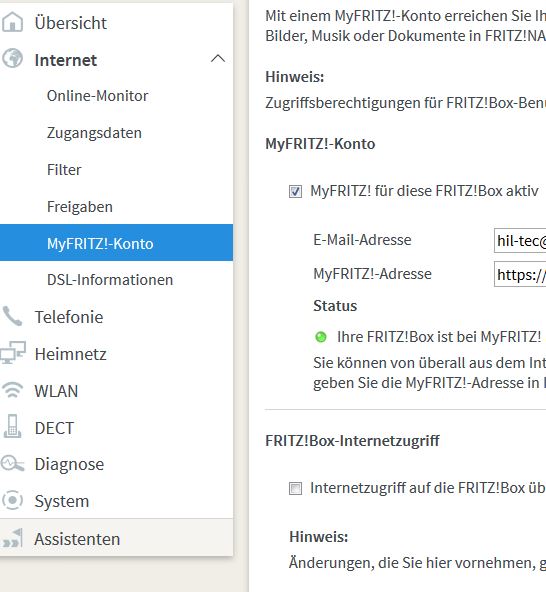The image size is (546, 592).
Task: Click the MyFRITZ!-Adresse URL field
Action: click(x=520, y=274)
